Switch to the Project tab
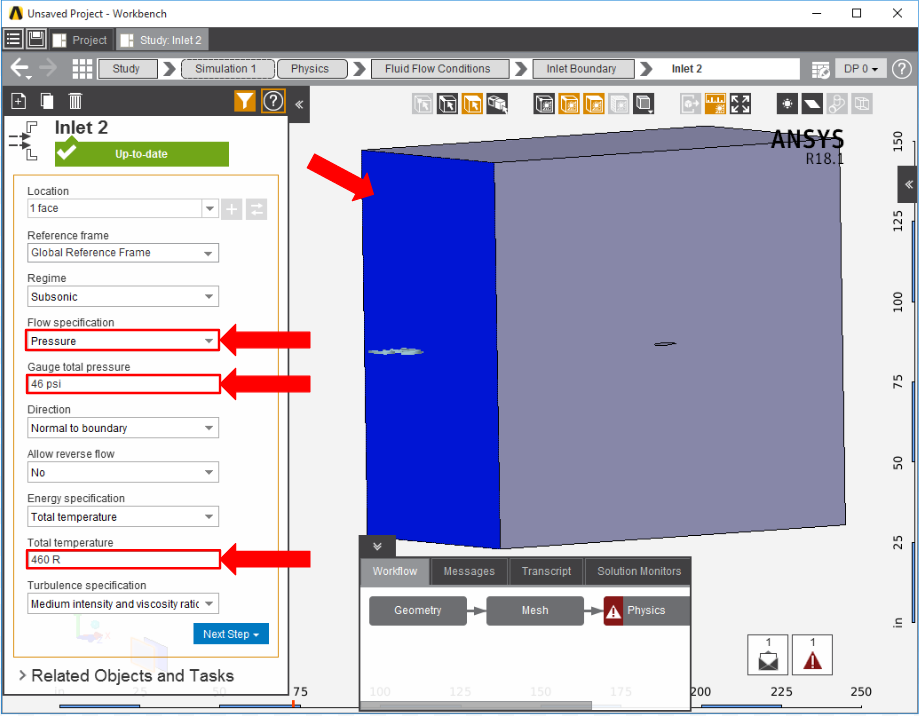The width and height of the screenshot is (919, 716). click(80, 40)
